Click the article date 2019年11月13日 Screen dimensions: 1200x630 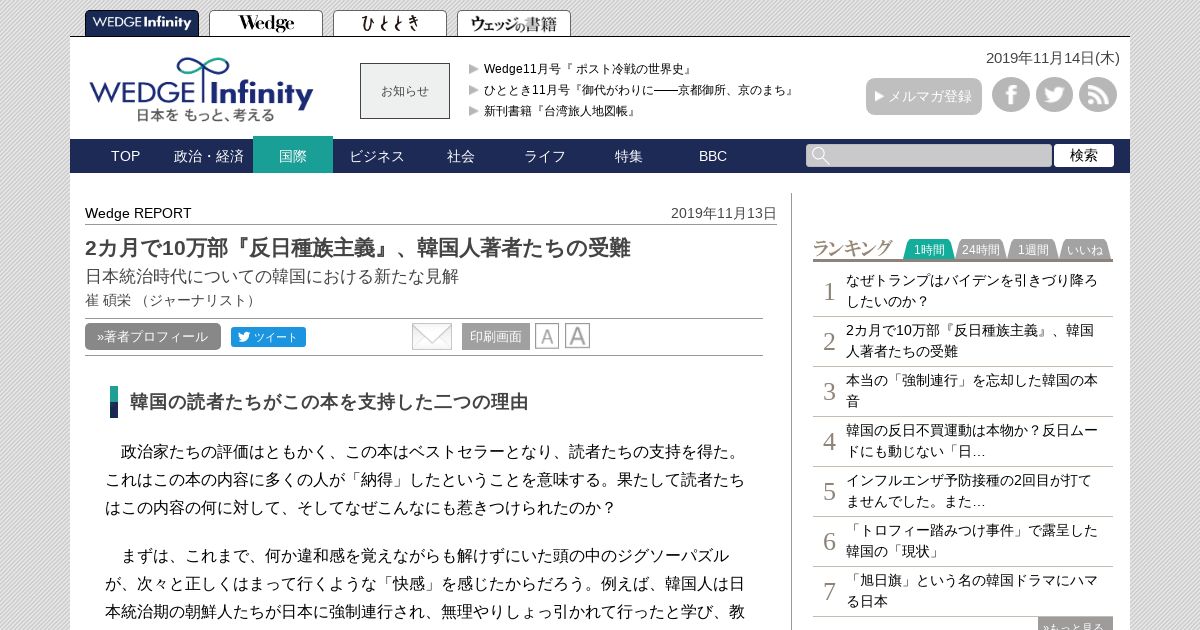723,213
